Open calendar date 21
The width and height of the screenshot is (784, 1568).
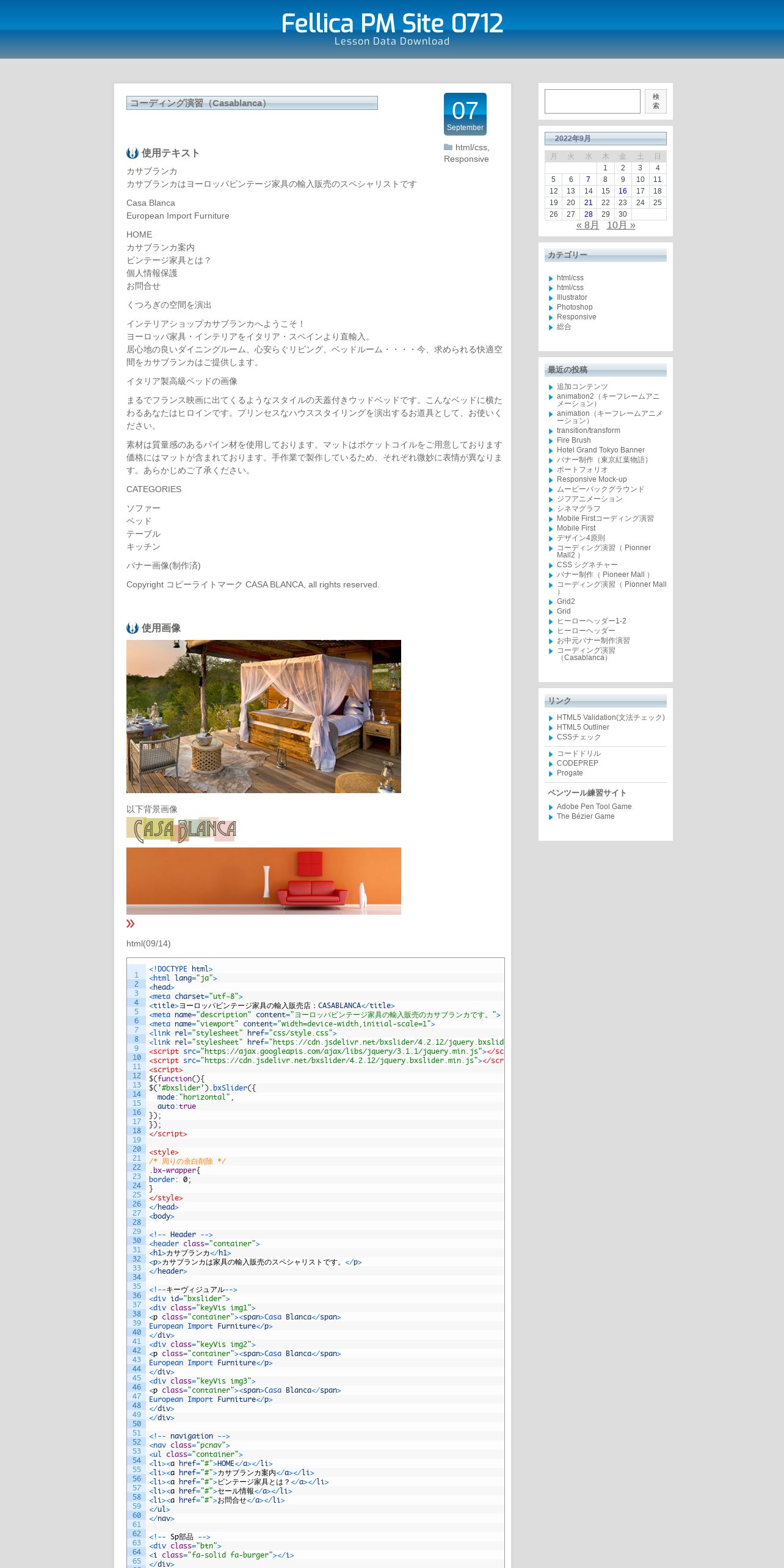tap(588, 203)
